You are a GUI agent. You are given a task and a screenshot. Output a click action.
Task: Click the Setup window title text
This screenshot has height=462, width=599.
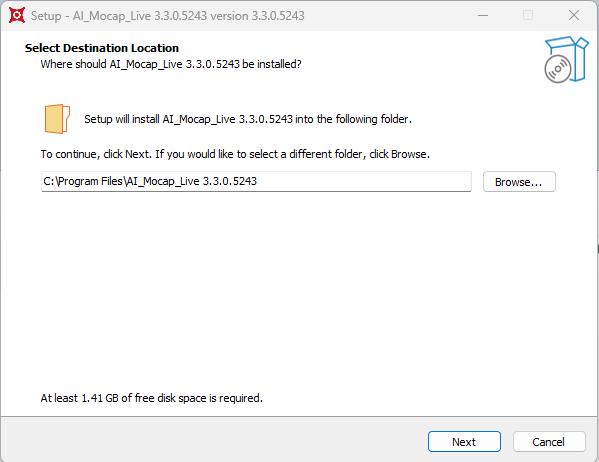pos(167,16)
